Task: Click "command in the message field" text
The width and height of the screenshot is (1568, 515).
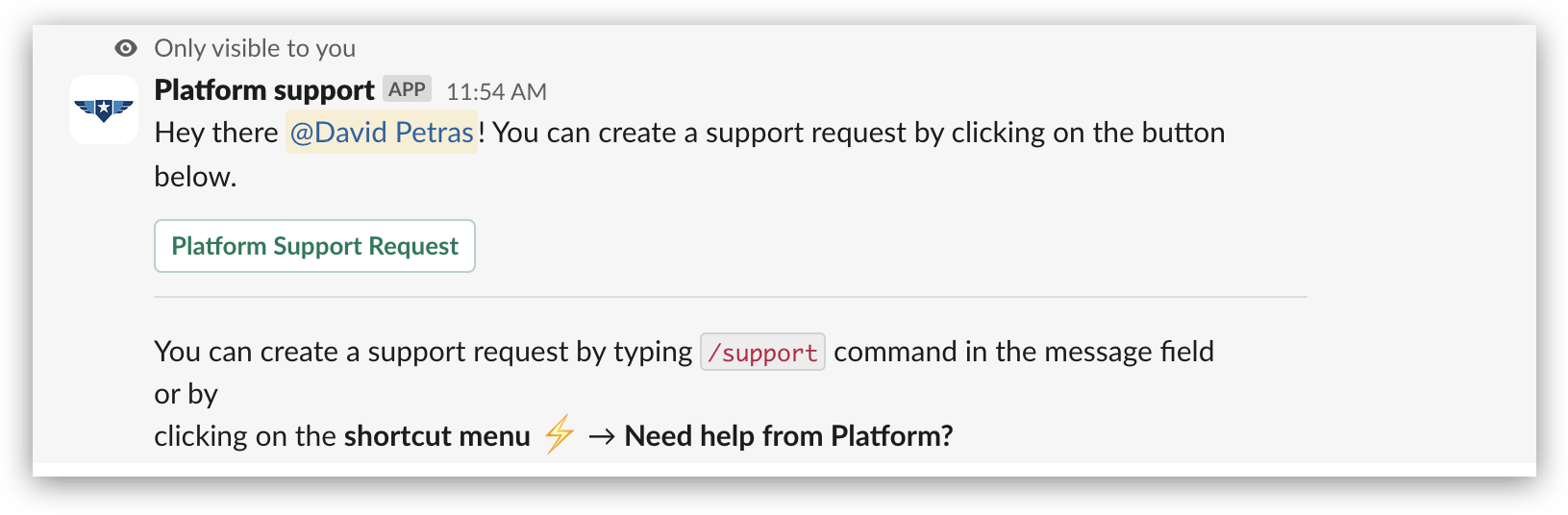Action: click(x=1023, y=352)
